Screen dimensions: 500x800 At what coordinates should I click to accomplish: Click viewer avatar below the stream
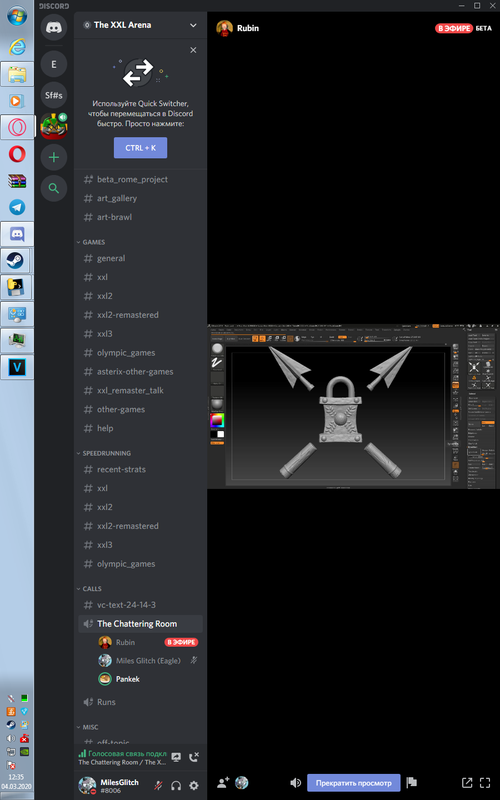tap(241, 783)
